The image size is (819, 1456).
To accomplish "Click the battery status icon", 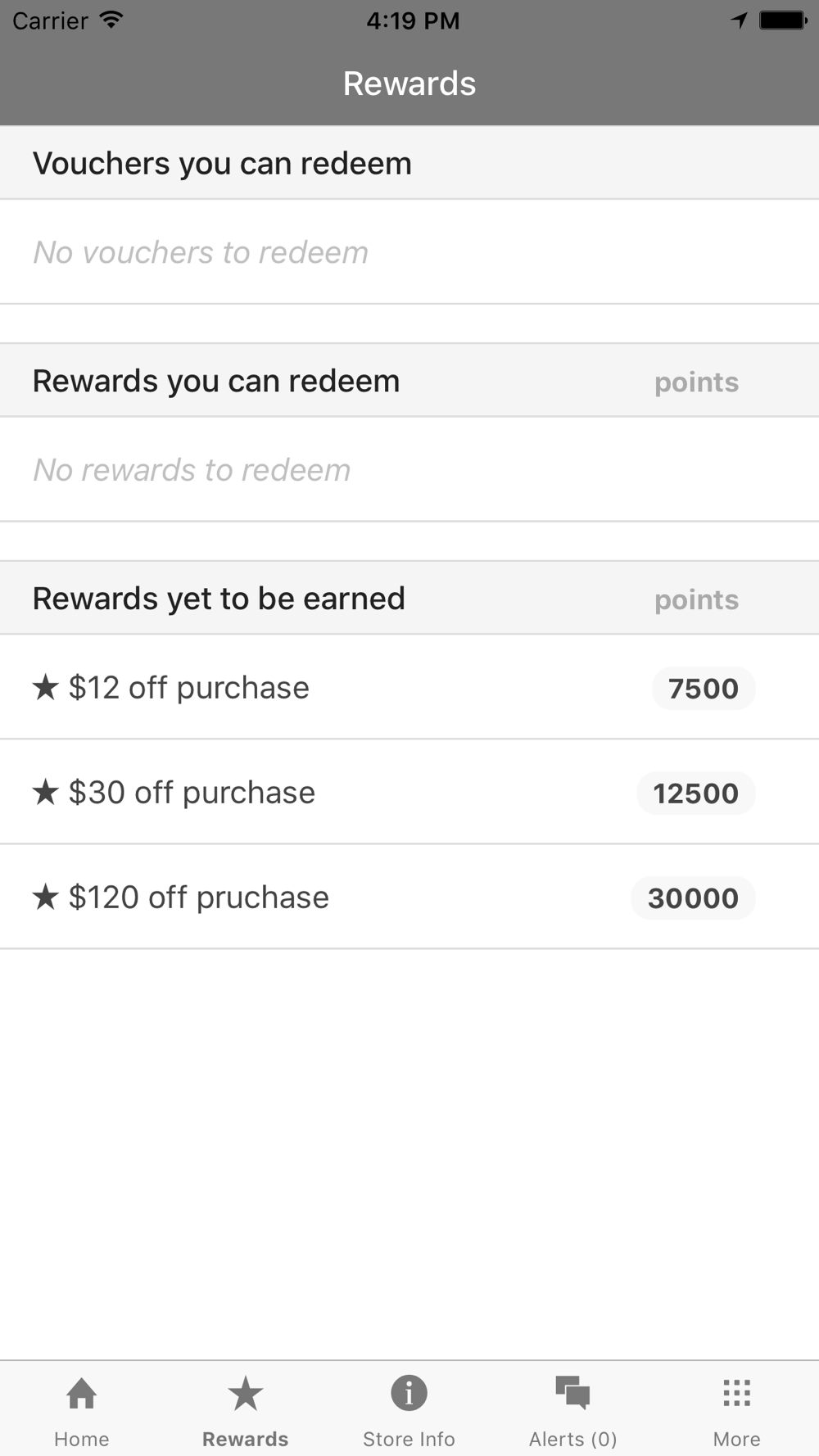I will tap(783, 20).
